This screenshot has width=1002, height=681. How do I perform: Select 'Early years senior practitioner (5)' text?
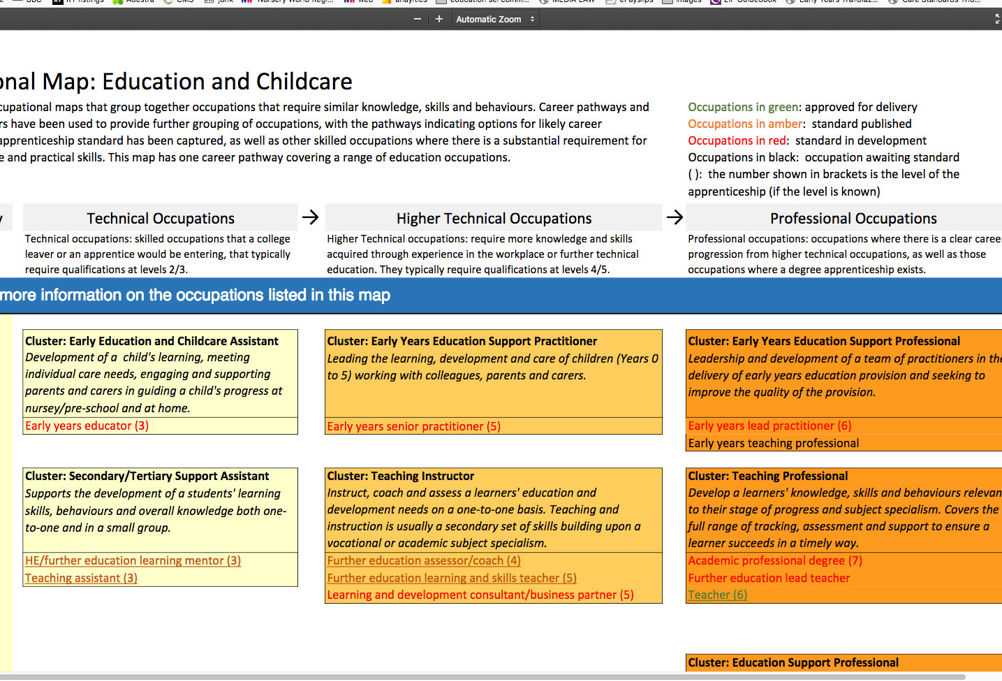click(413, 426)
